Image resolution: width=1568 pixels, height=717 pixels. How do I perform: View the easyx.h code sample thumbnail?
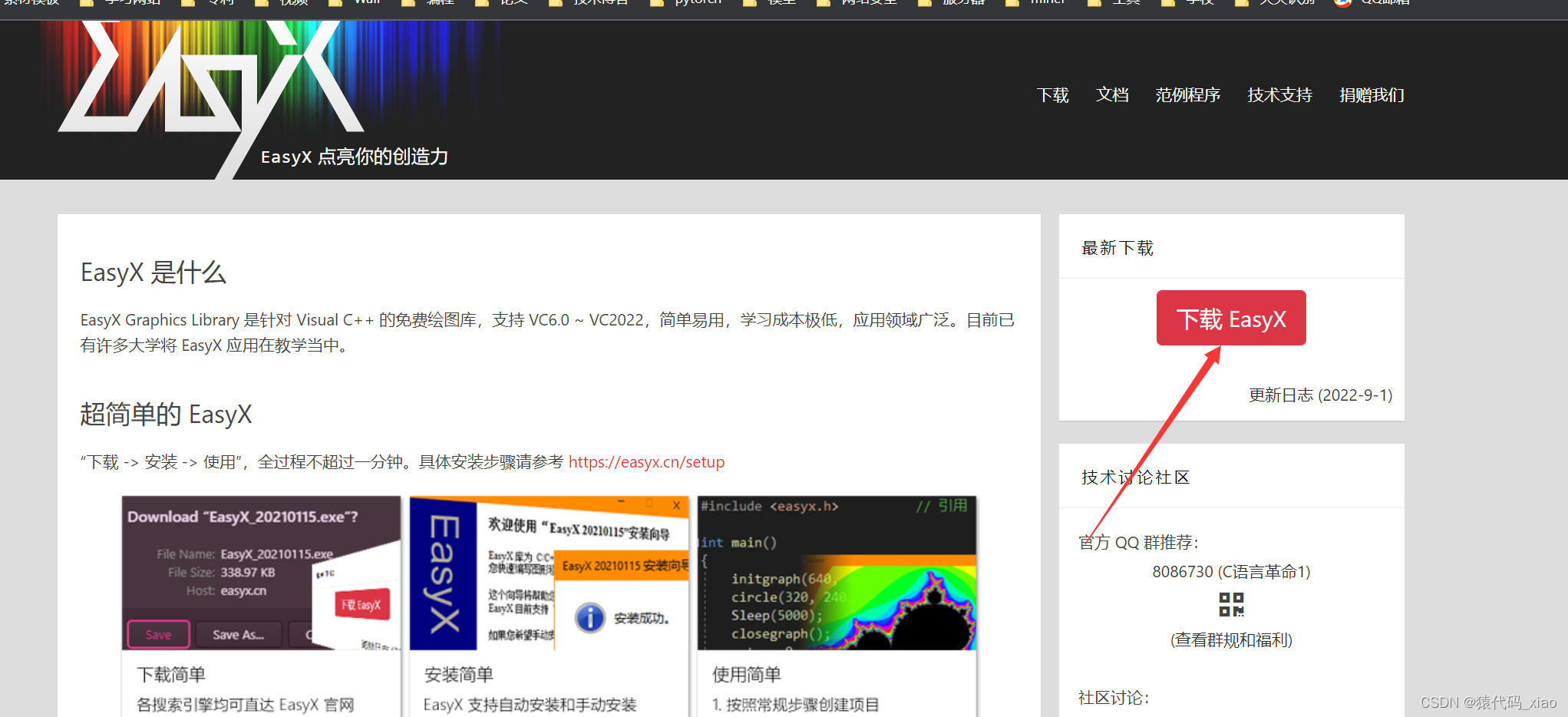click(837, 573)
